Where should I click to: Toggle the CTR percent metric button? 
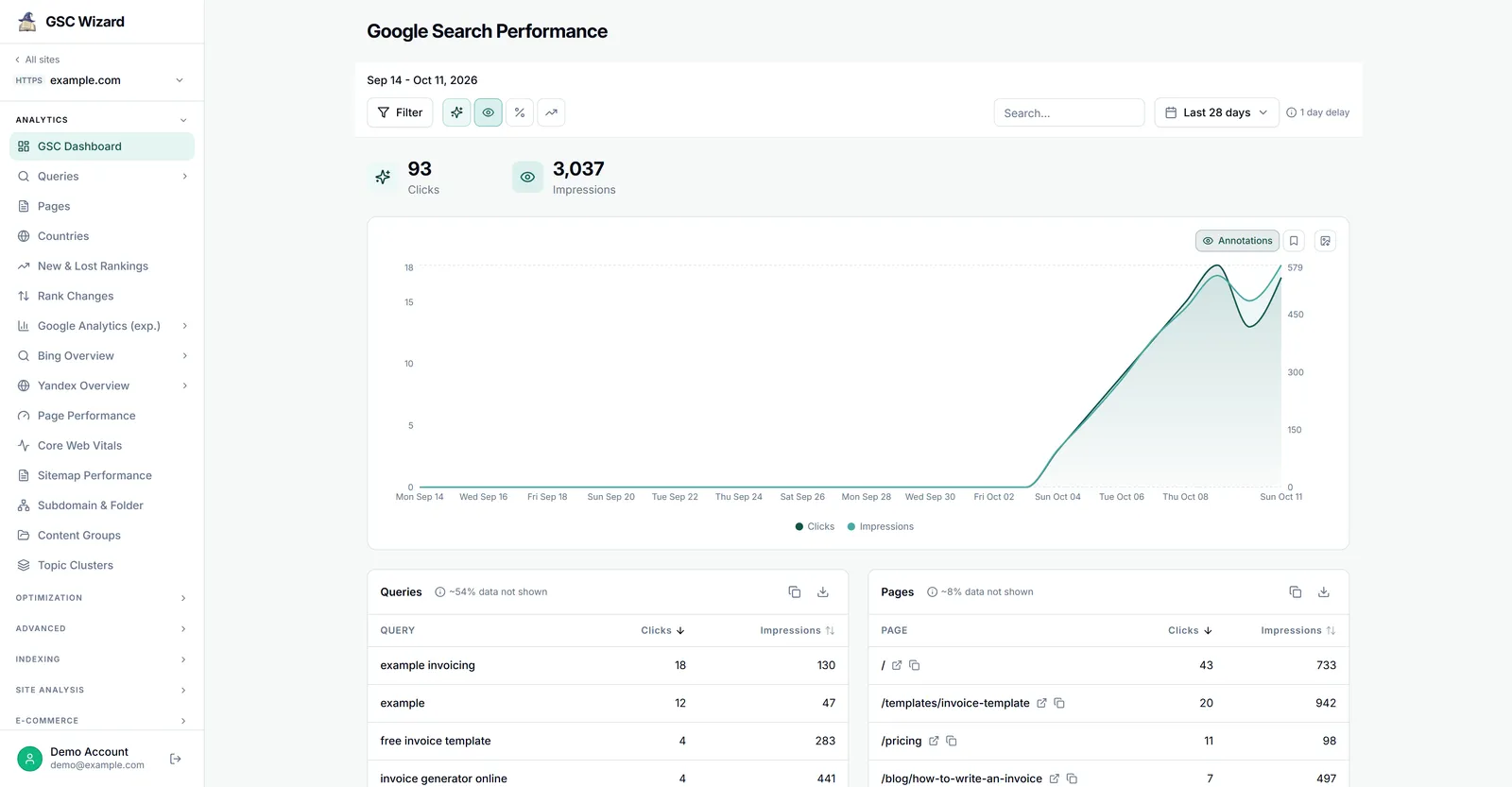click(520, 112)
